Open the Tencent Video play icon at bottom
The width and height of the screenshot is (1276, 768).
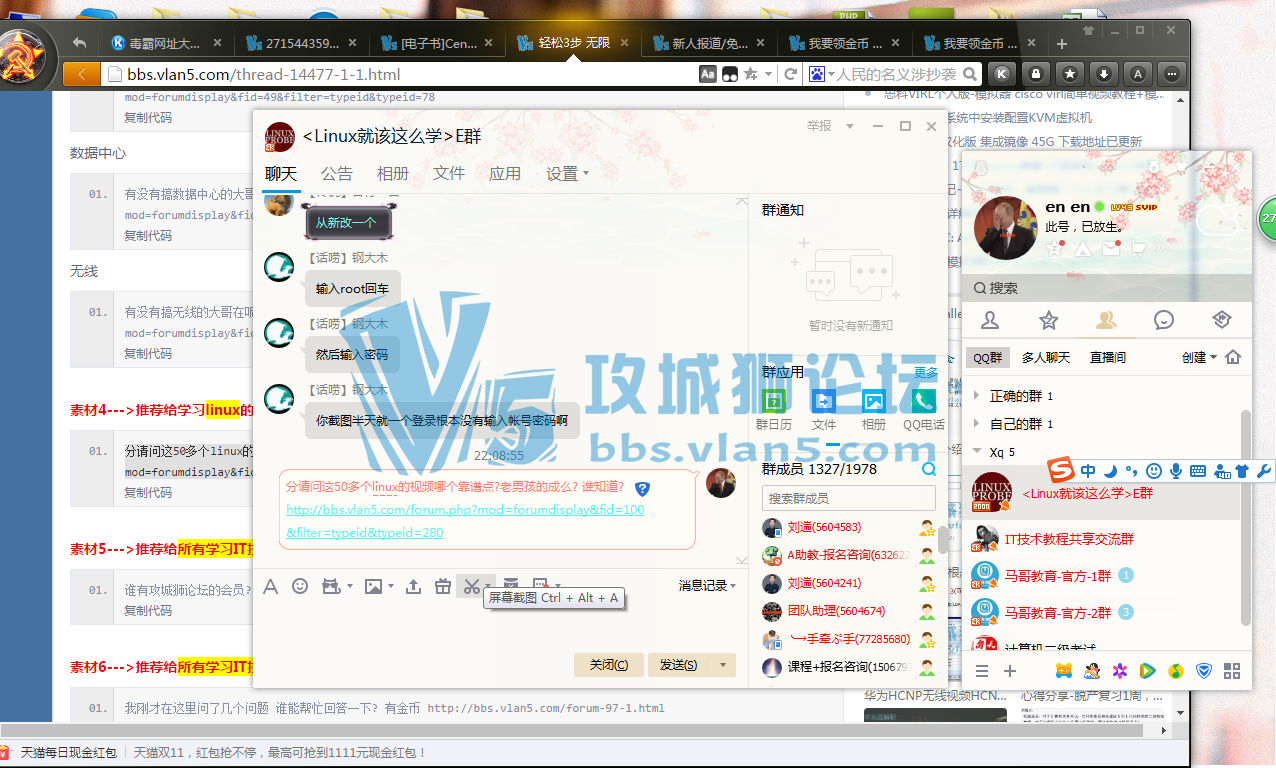[x=1148, y=671]
